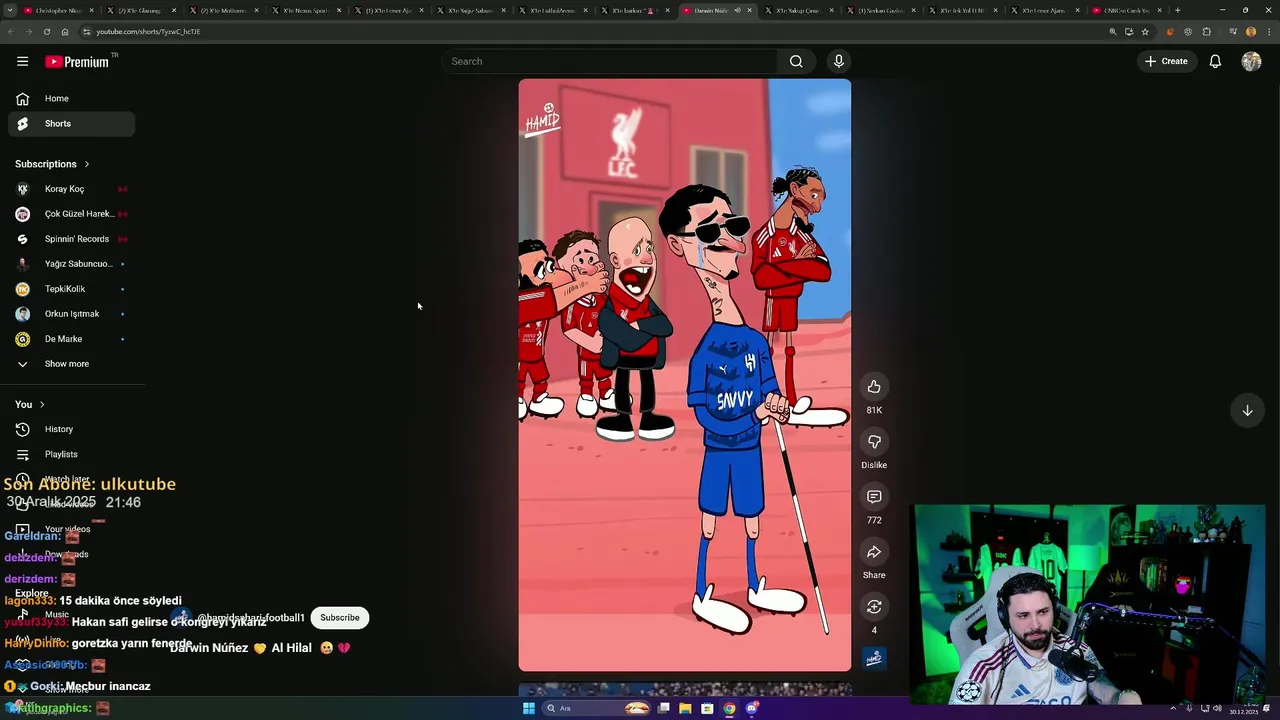
Task: Open Orkun Işıtmak channel
Action: coord(71,314)
